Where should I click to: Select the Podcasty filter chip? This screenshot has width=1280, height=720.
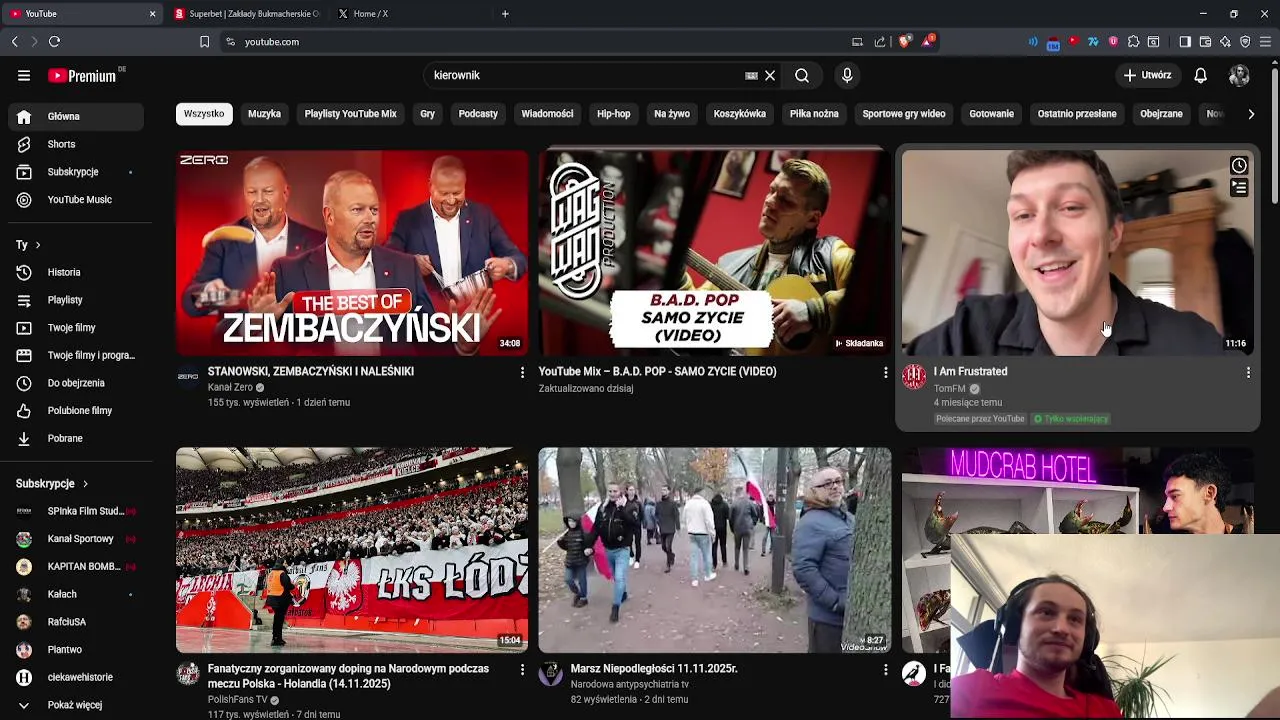pos(478,114)
